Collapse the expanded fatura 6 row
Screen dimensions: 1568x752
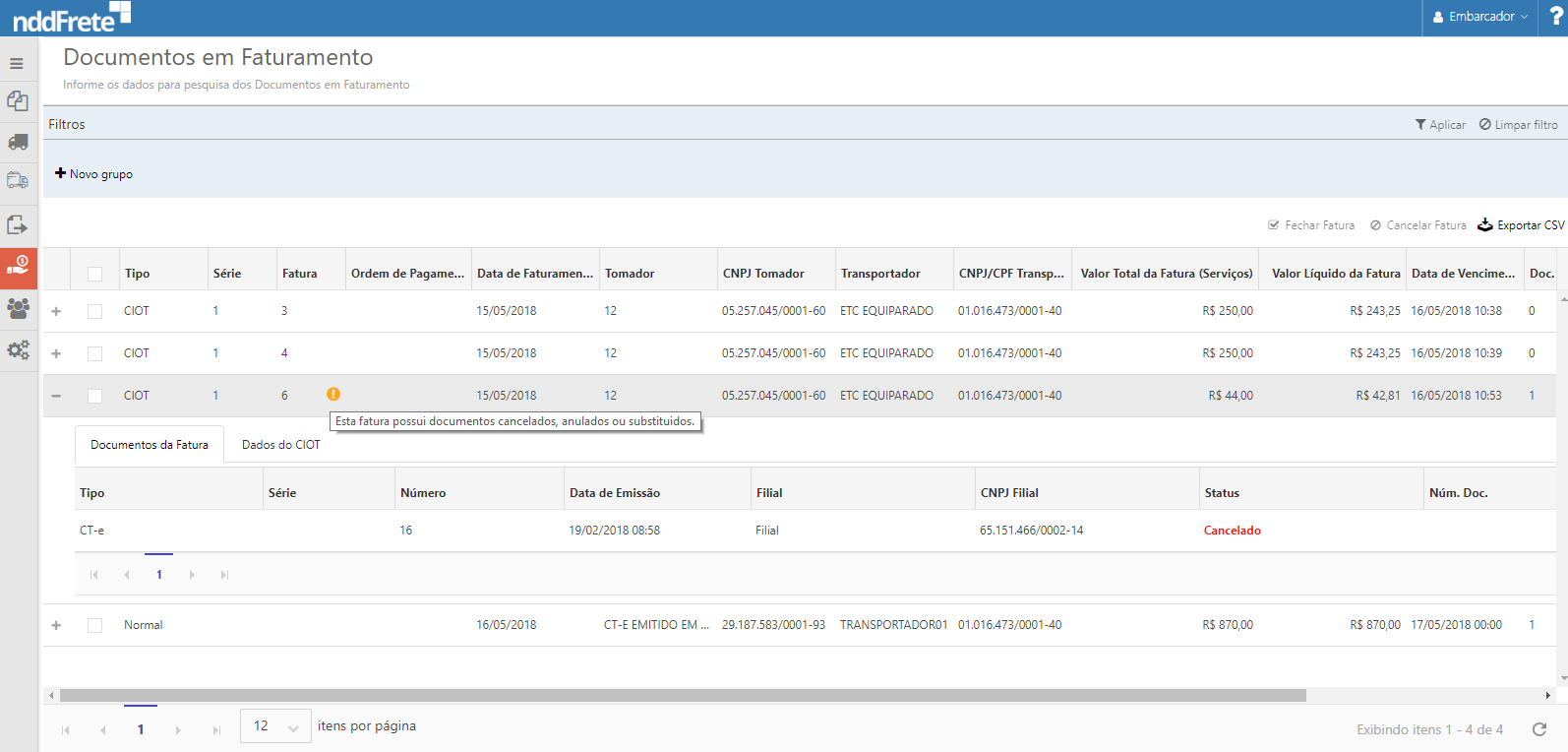tap(56, 396)
